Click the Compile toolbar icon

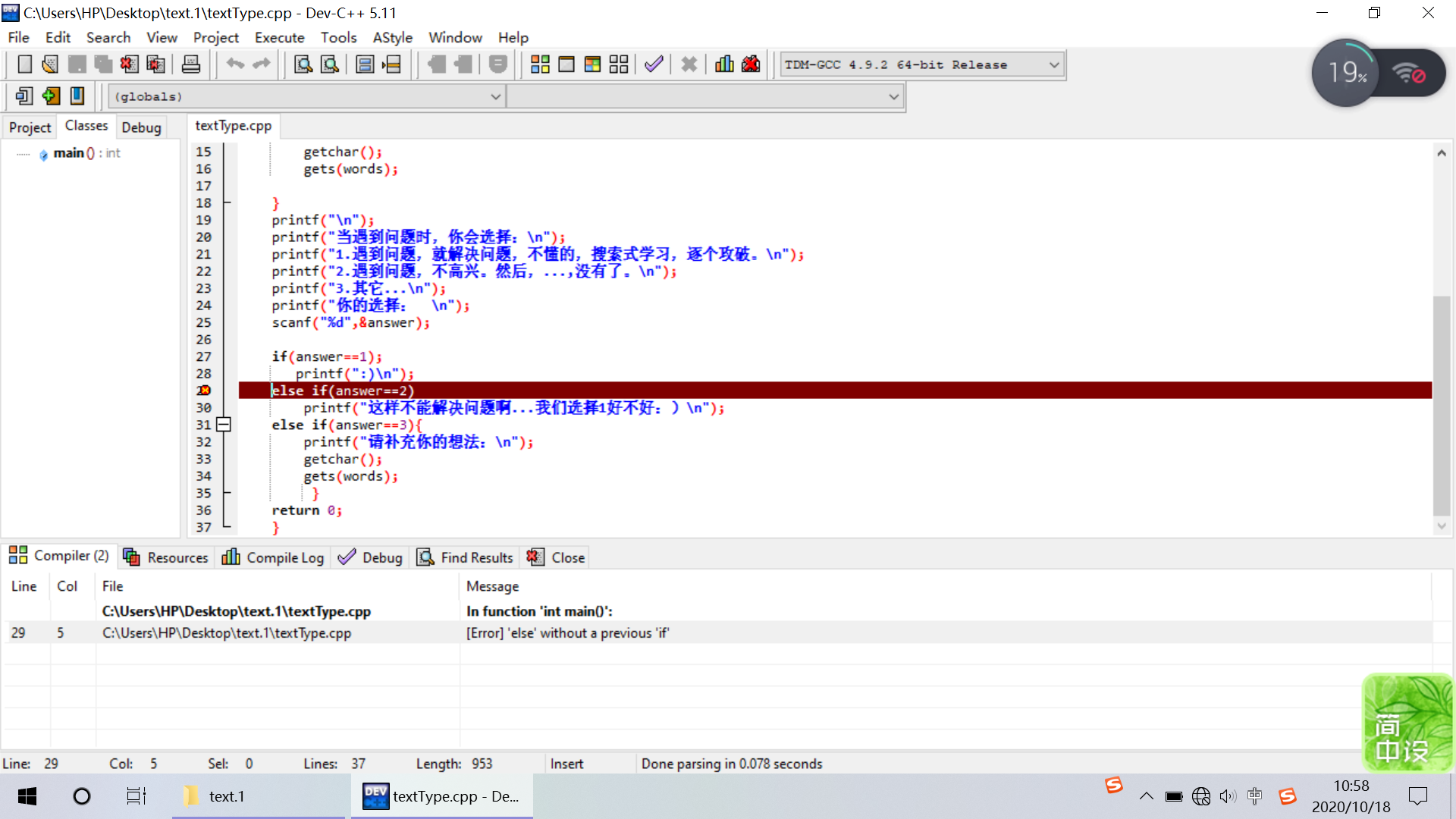[x=540, y=64]
